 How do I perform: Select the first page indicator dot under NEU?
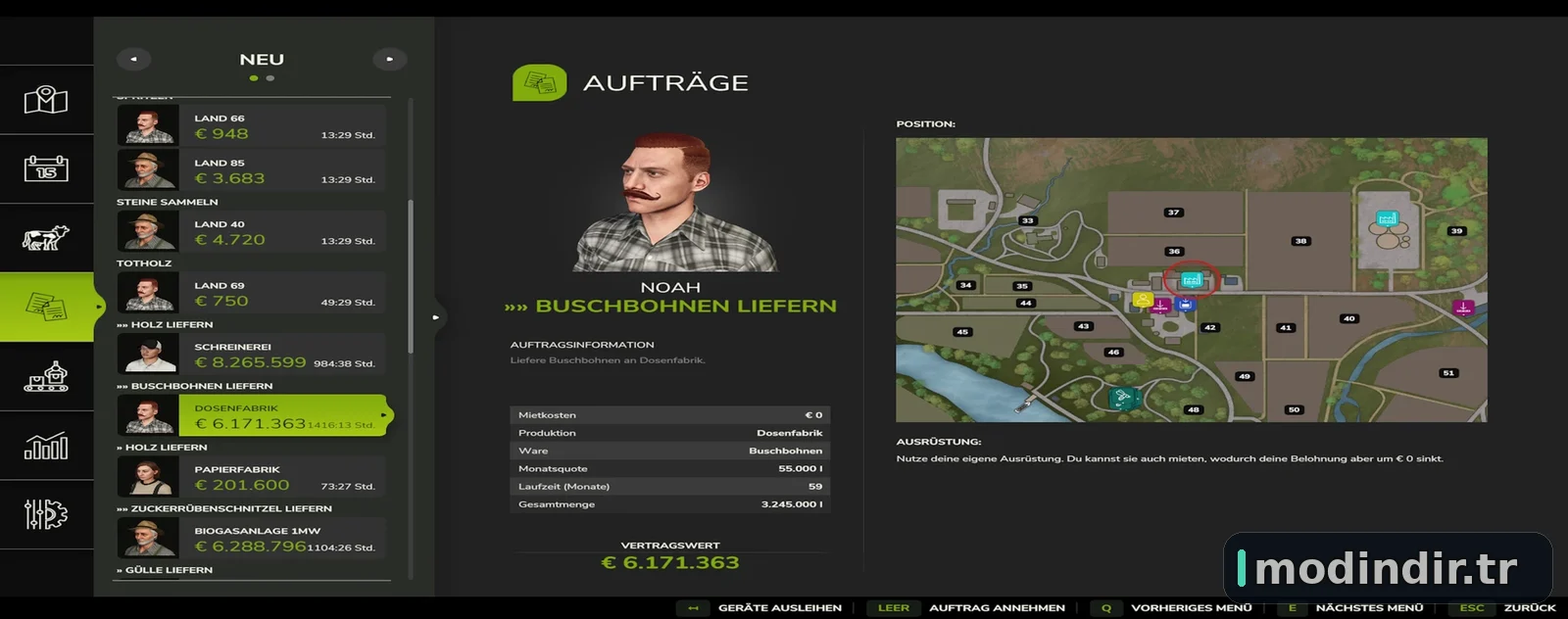[x=254, y=78]
